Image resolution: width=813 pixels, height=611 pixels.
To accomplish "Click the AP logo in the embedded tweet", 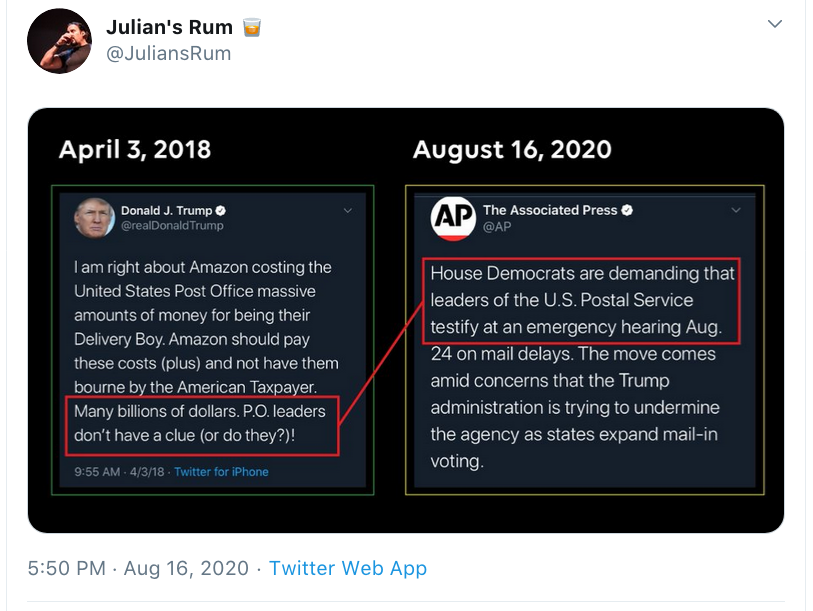I will tap(453, 218).
